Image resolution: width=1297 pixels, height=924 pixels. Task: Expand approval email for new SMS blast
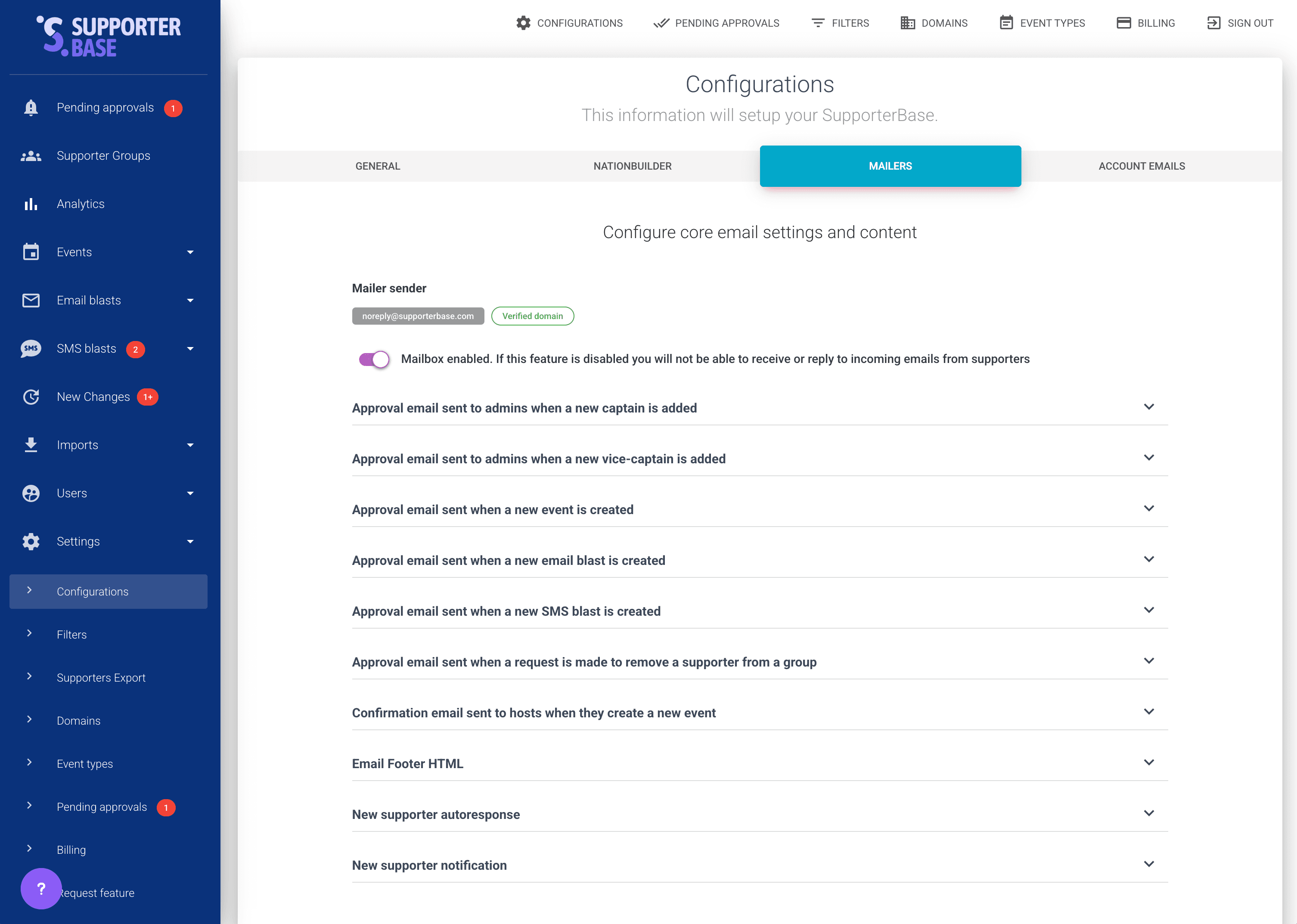pos(1148,610)
